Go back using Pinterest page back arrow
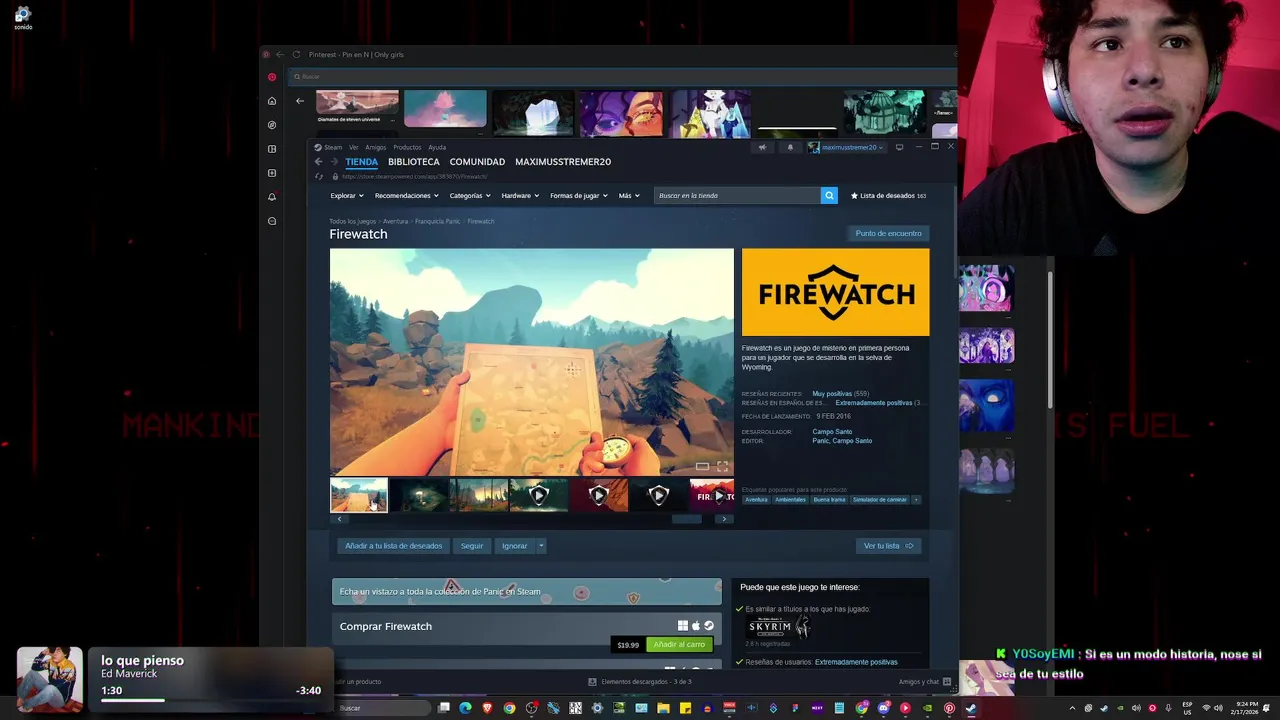 (300, 101)
